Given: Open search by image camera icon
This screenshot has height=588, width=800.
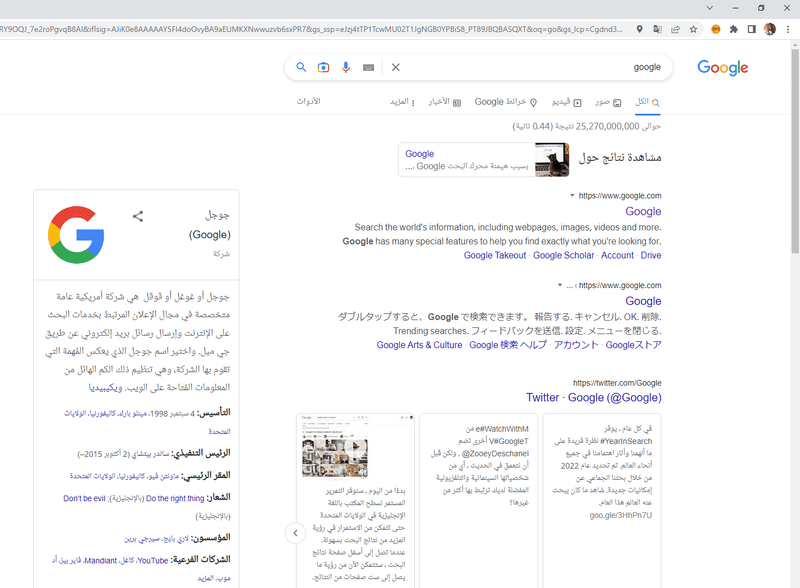Looking at the screenshot, I should tap(323, 67).
